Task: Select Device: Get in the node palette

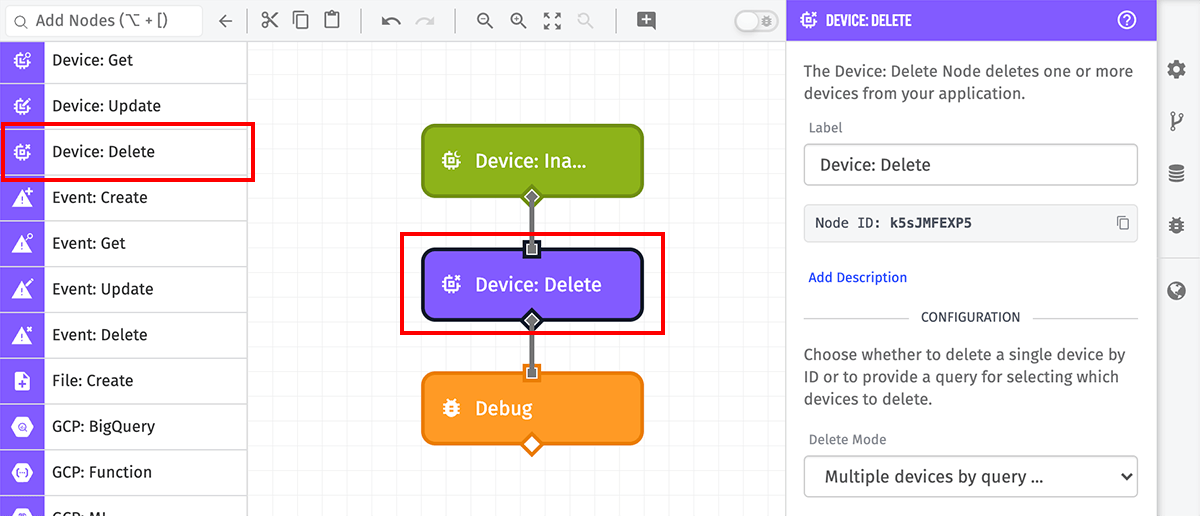Action: point(124,60)
